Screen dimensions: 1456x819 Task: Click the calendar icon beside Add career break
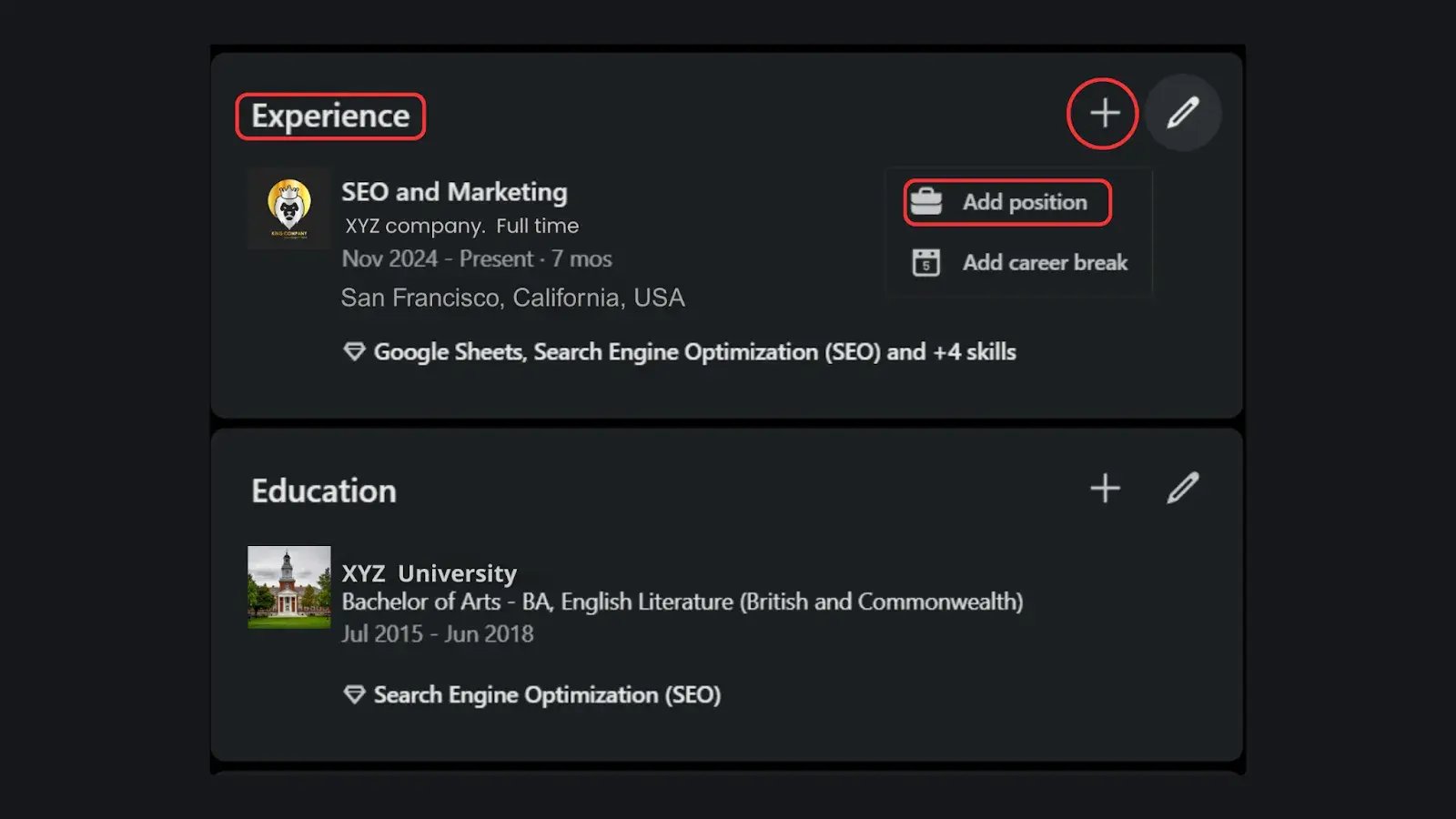click(x=926, y=262)
